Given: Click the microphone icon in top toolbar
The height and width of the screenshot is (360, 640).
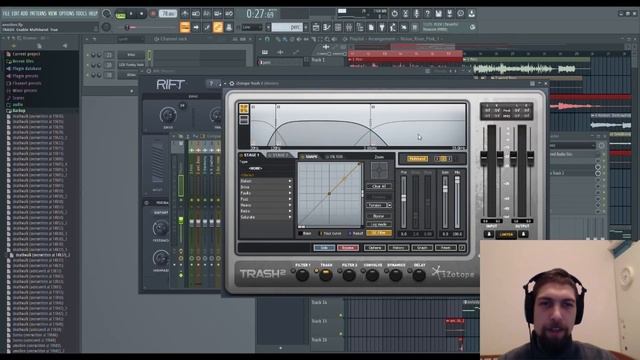Looking at the screenshot, I should pyautogui.click(x=416, y=14).
